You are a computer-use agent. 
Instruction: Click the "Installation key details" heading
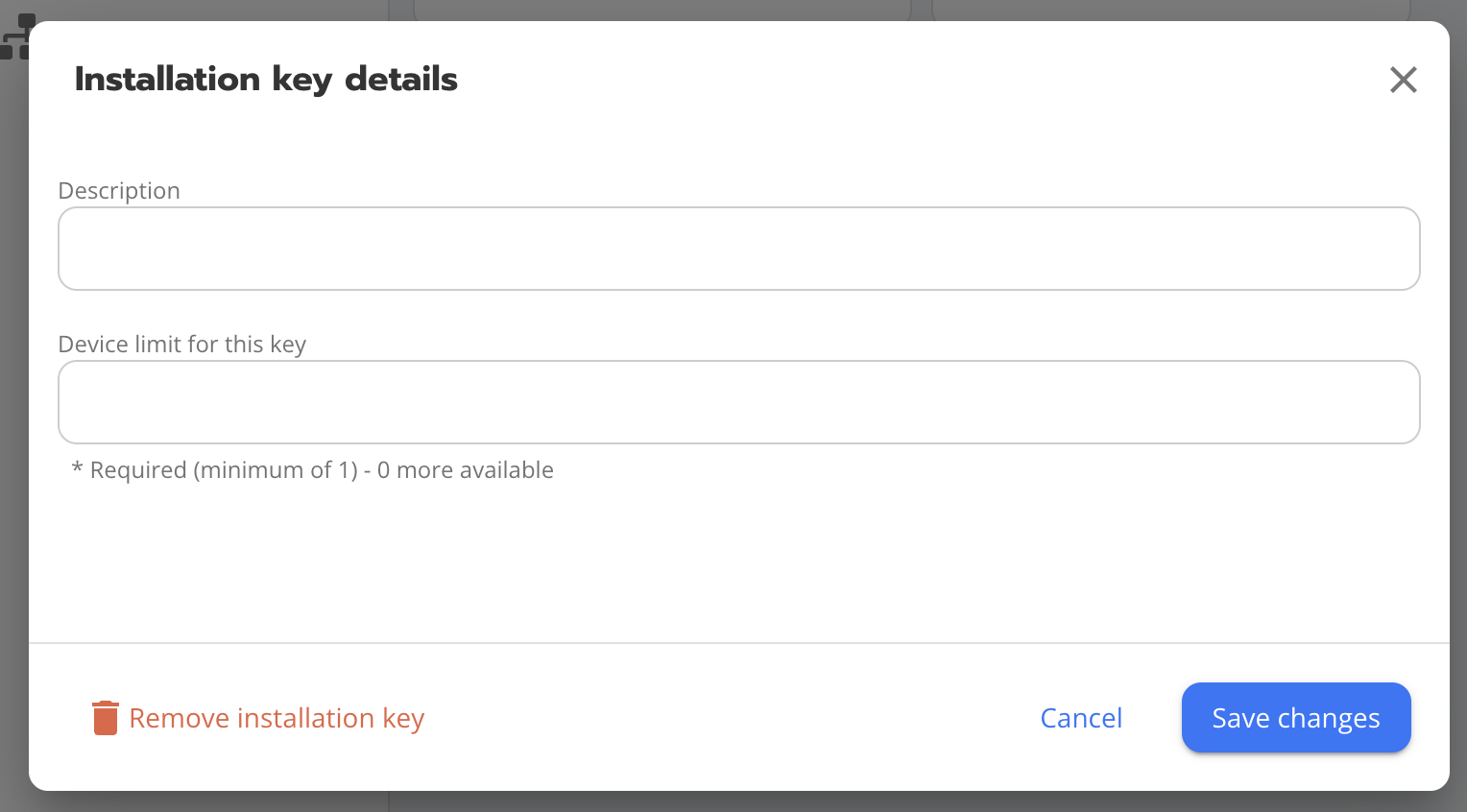pyautogui.click(x=266, y=79)
